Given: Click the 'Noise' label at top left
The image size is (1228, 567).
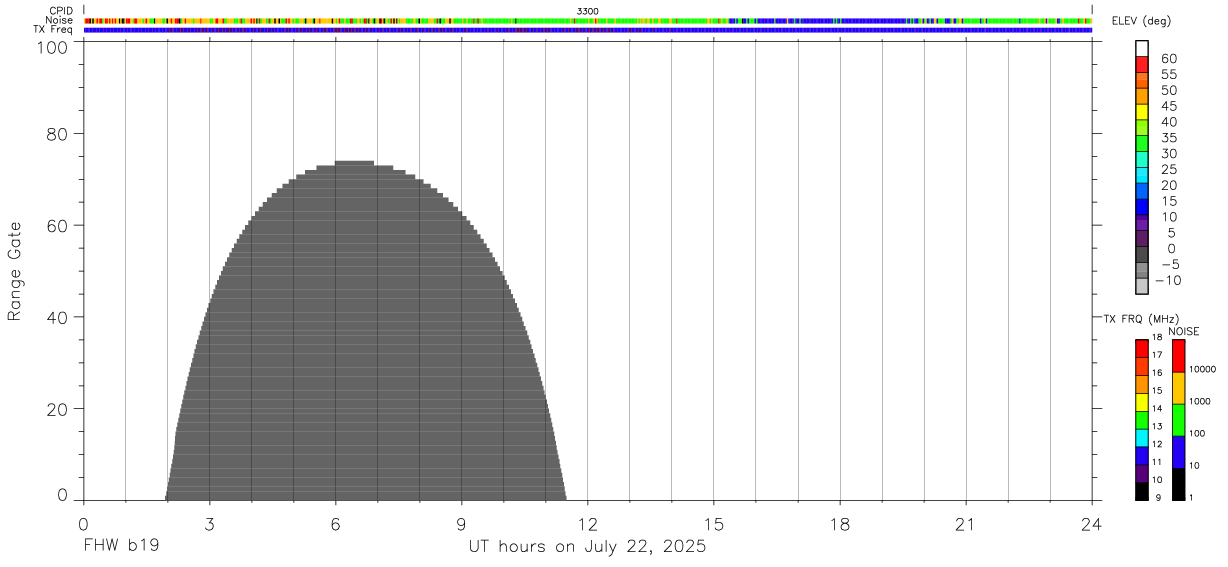Looking at the screenshot, I should [x=60, y=20].
